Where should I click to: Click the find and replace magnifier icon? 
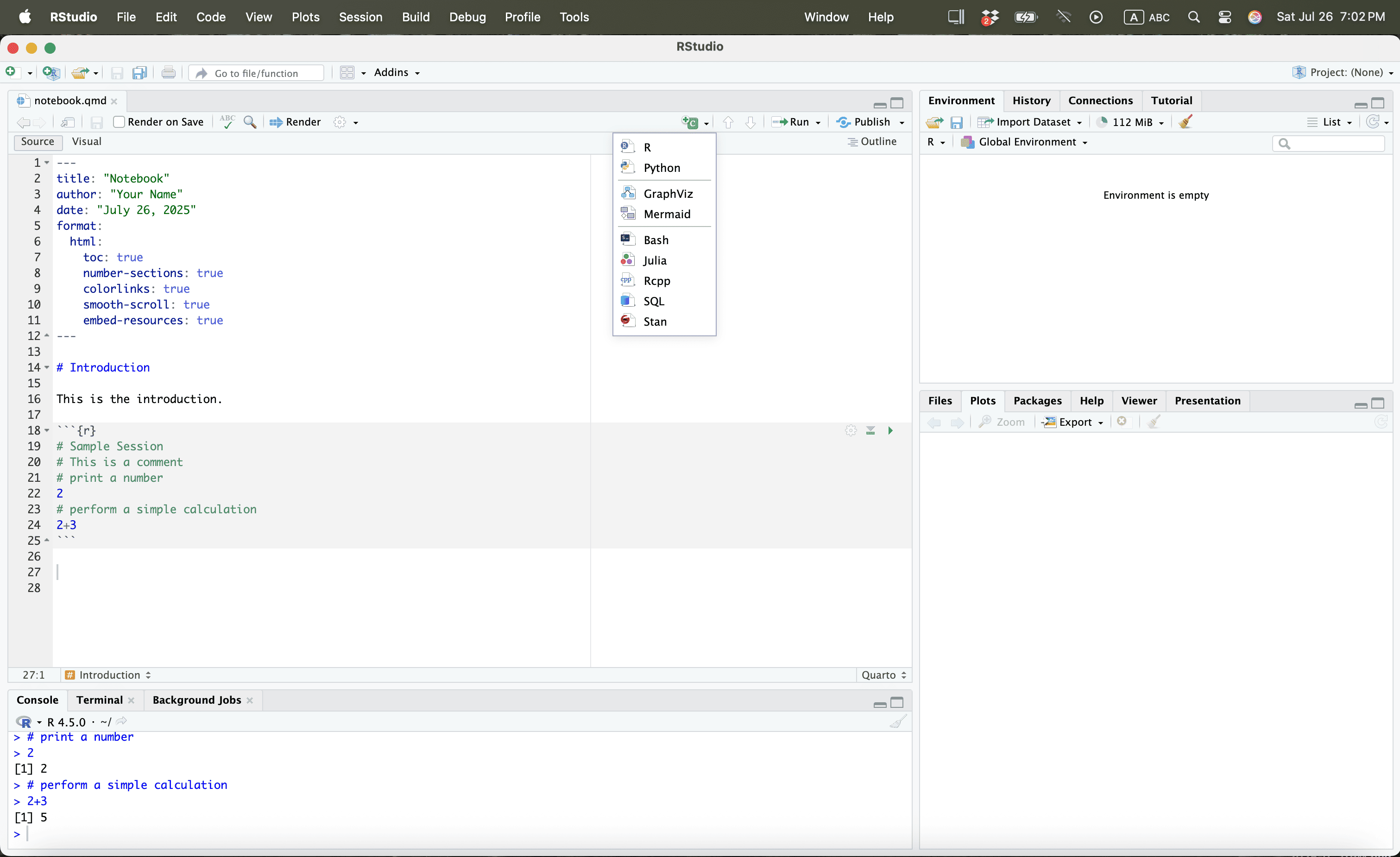click(x=250, y=122)
